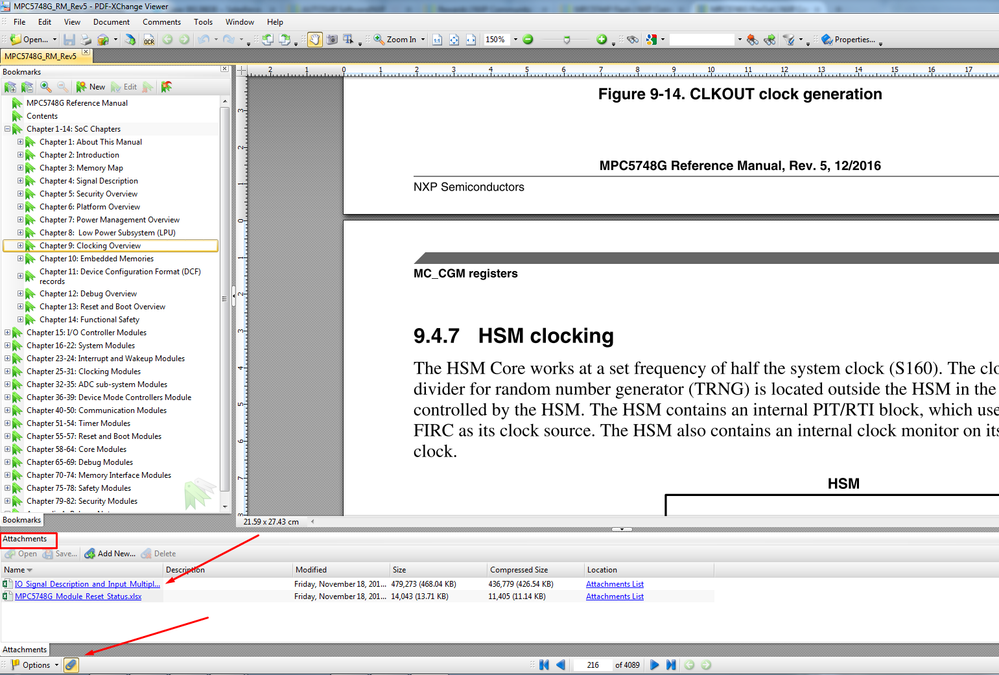The image size is (999, 675).
Task: Click the Find Next binoculars icon
Action: [770, 40]
